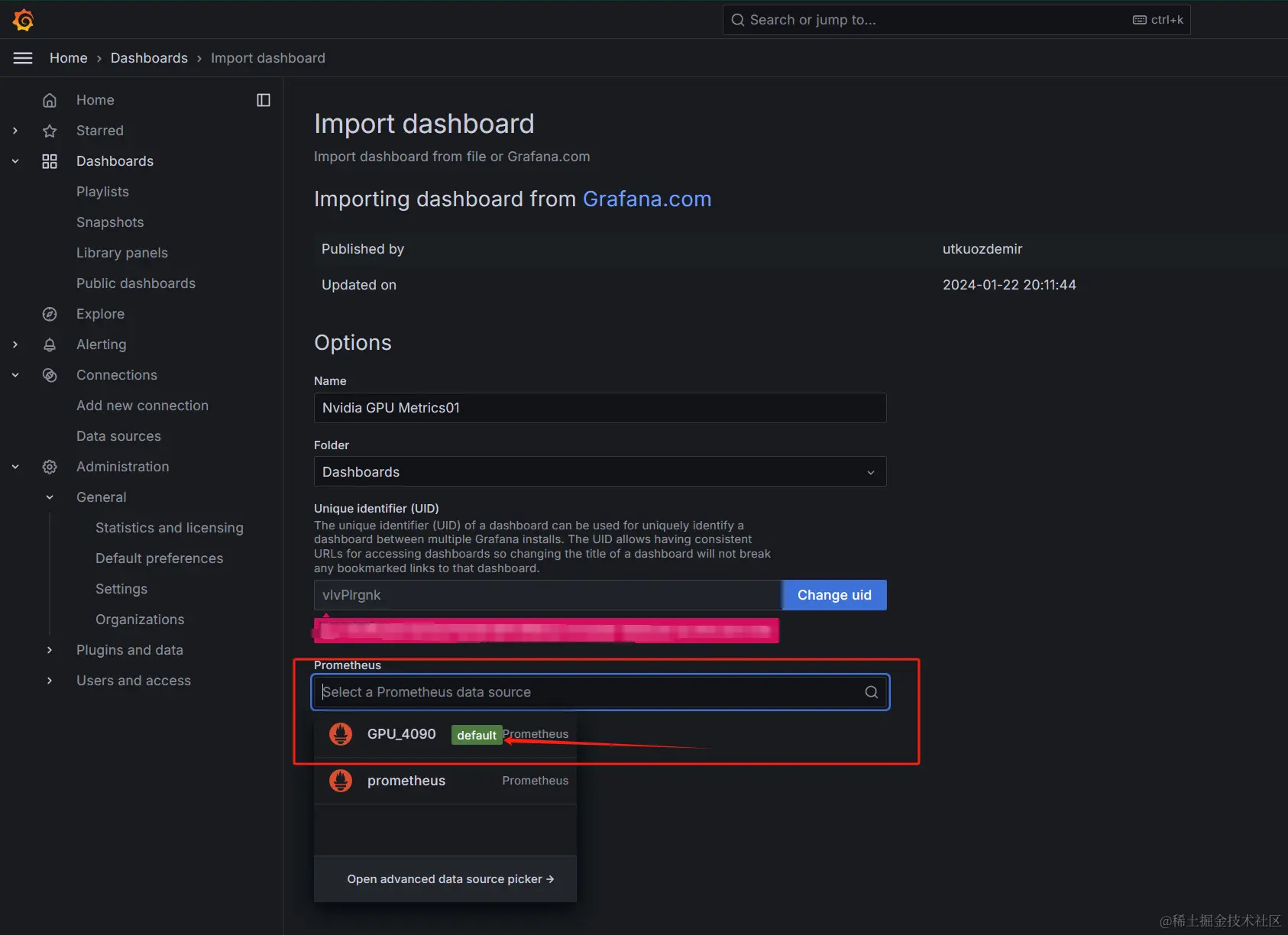
Task: Open Public dashboards in the sidebar
Action: pos(136,283)
